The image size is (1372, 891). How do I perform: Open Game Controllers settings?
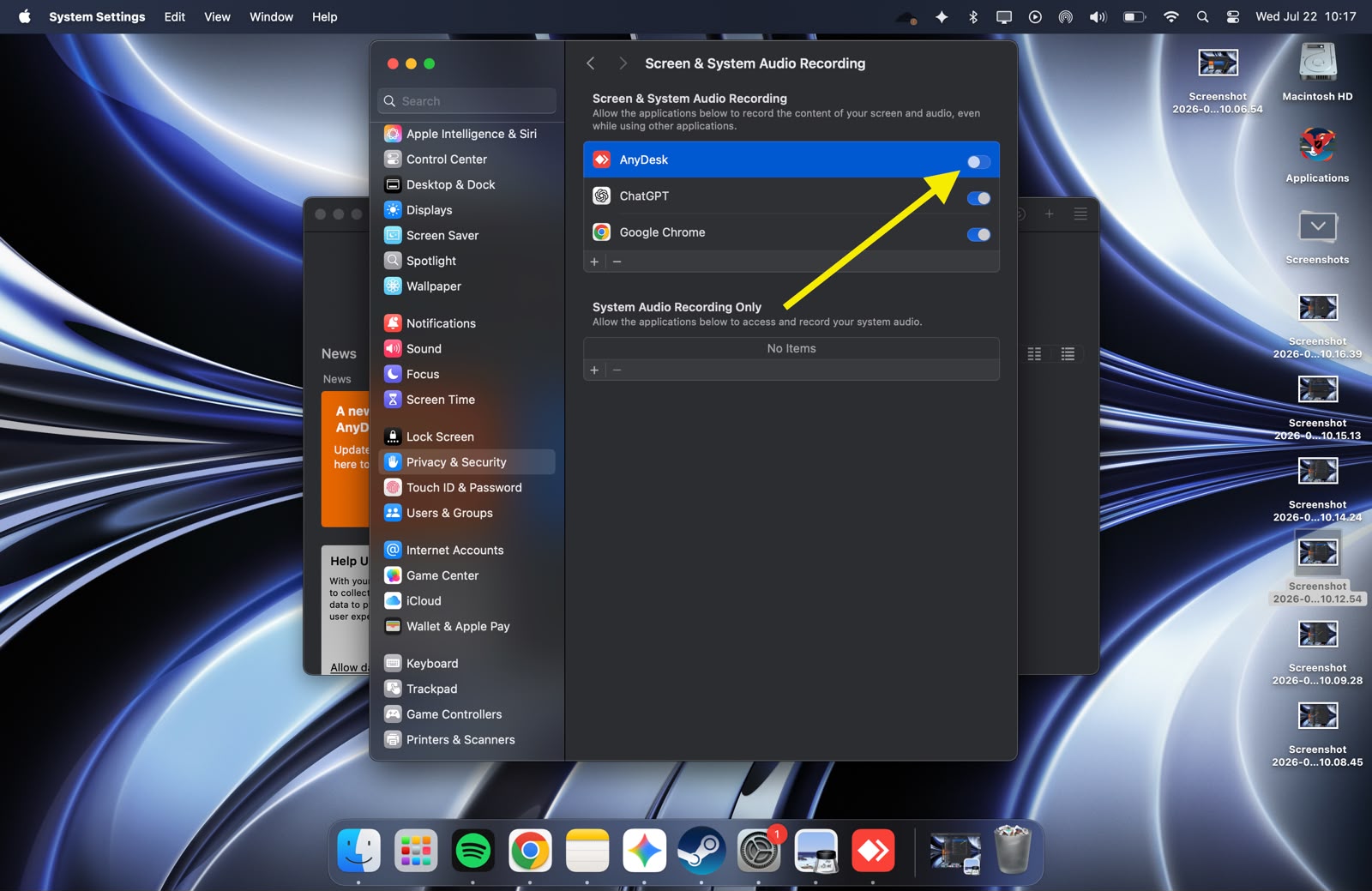pyautogui.click(x=466, y=714)
